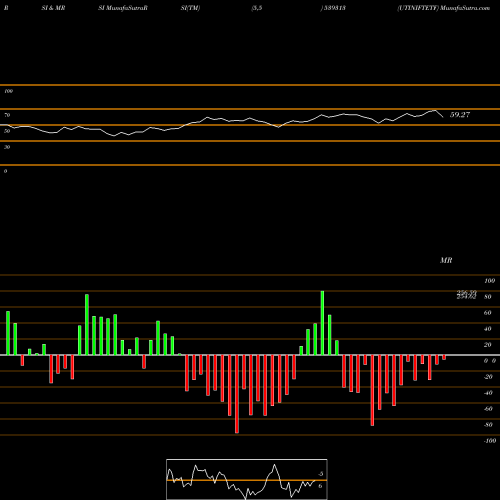Click the RSI axis label 50
The width and height of the screenshot is (500, 500).
pyautogui.click(x=7, y=131)
